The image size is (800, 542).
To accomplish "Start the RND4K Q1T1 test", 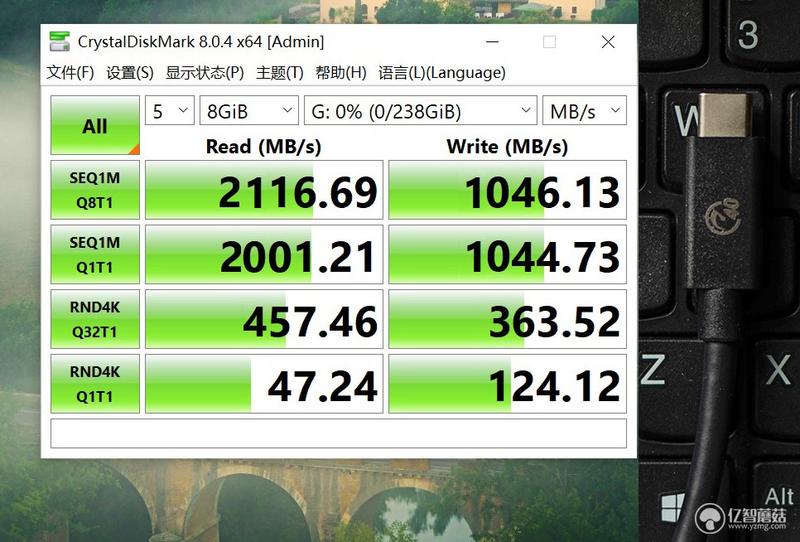I will coord(95,384).
